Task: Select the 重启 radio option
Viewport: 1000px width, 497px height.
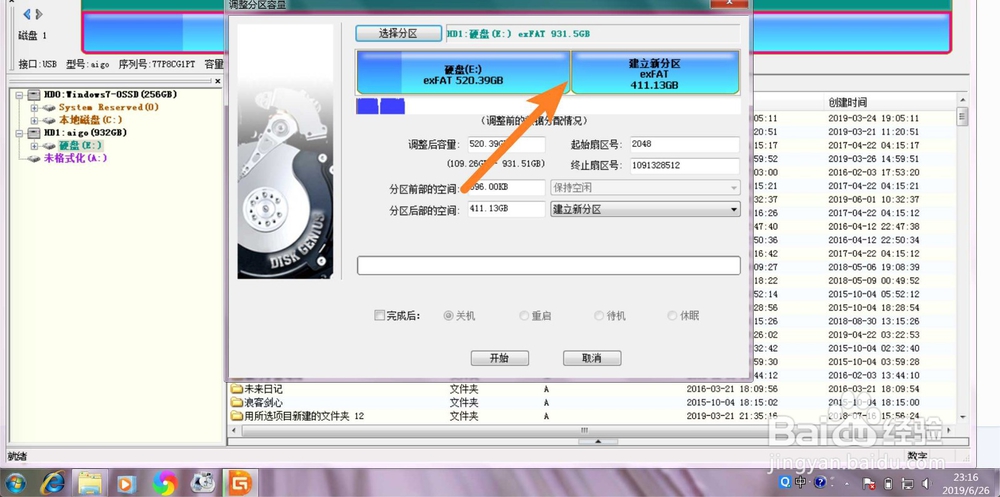Action: coord(524,315)
